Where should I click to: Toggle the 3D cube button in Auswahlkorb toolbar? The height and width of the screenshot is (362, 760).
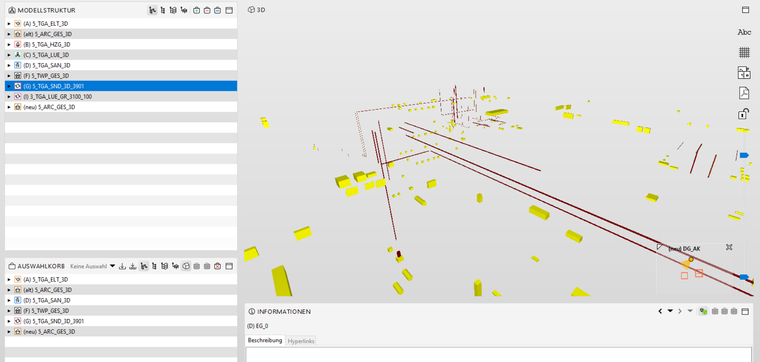186,266
